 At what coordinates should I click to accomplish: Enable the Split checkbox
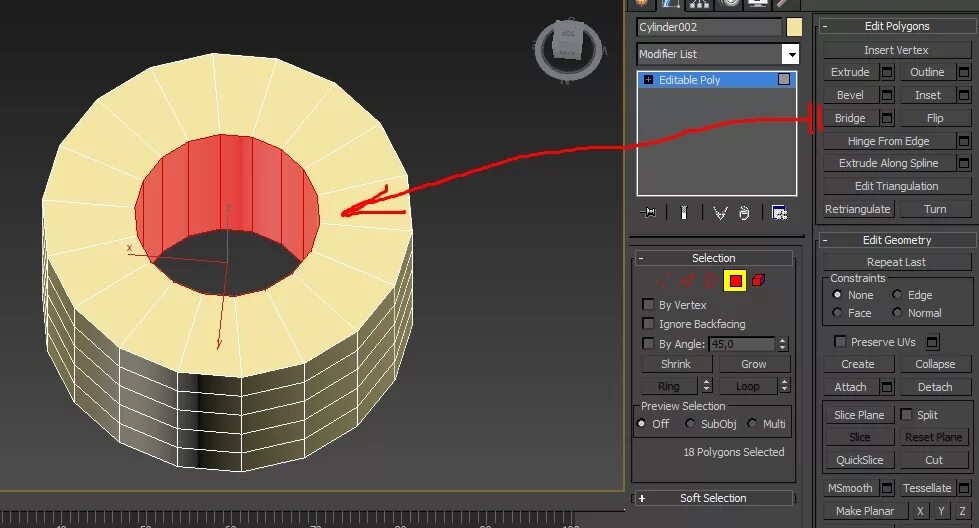coord(906,414)
